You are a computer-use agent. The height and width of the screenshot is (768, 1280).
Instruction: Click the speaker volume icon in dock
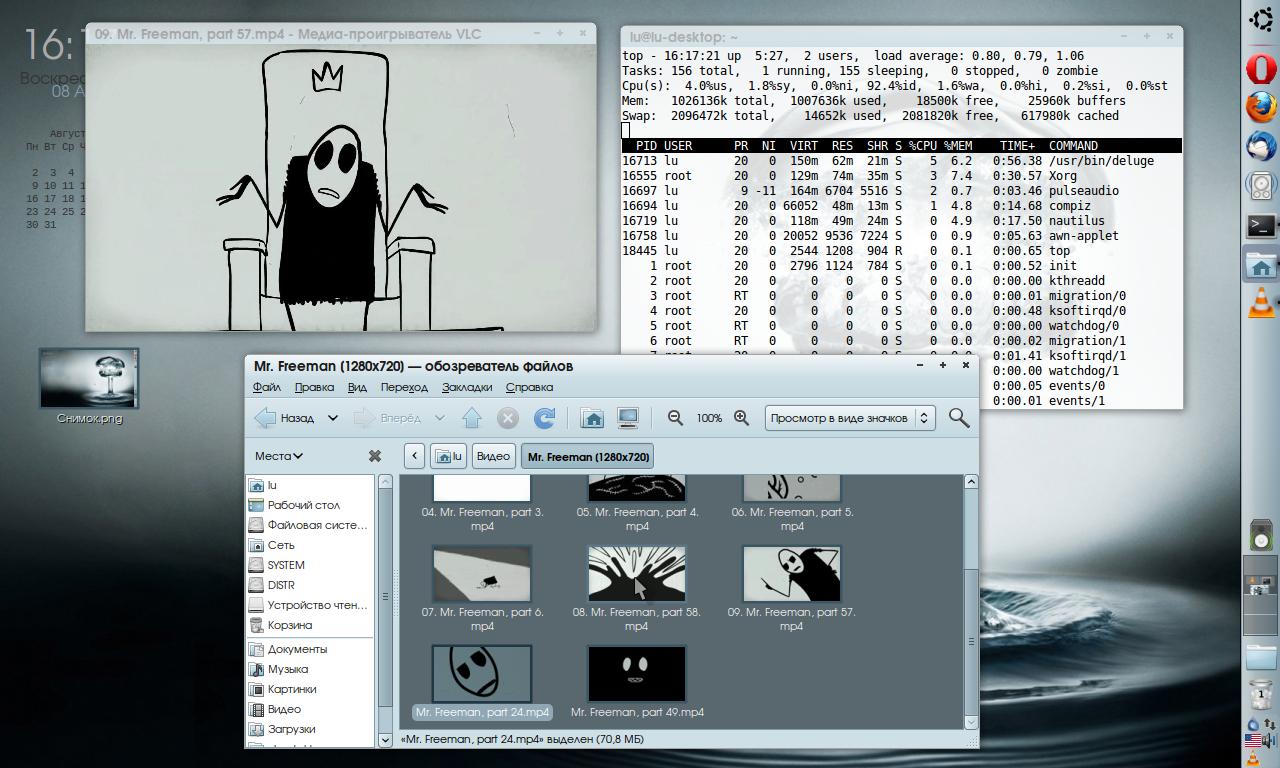pos(1269,742)
